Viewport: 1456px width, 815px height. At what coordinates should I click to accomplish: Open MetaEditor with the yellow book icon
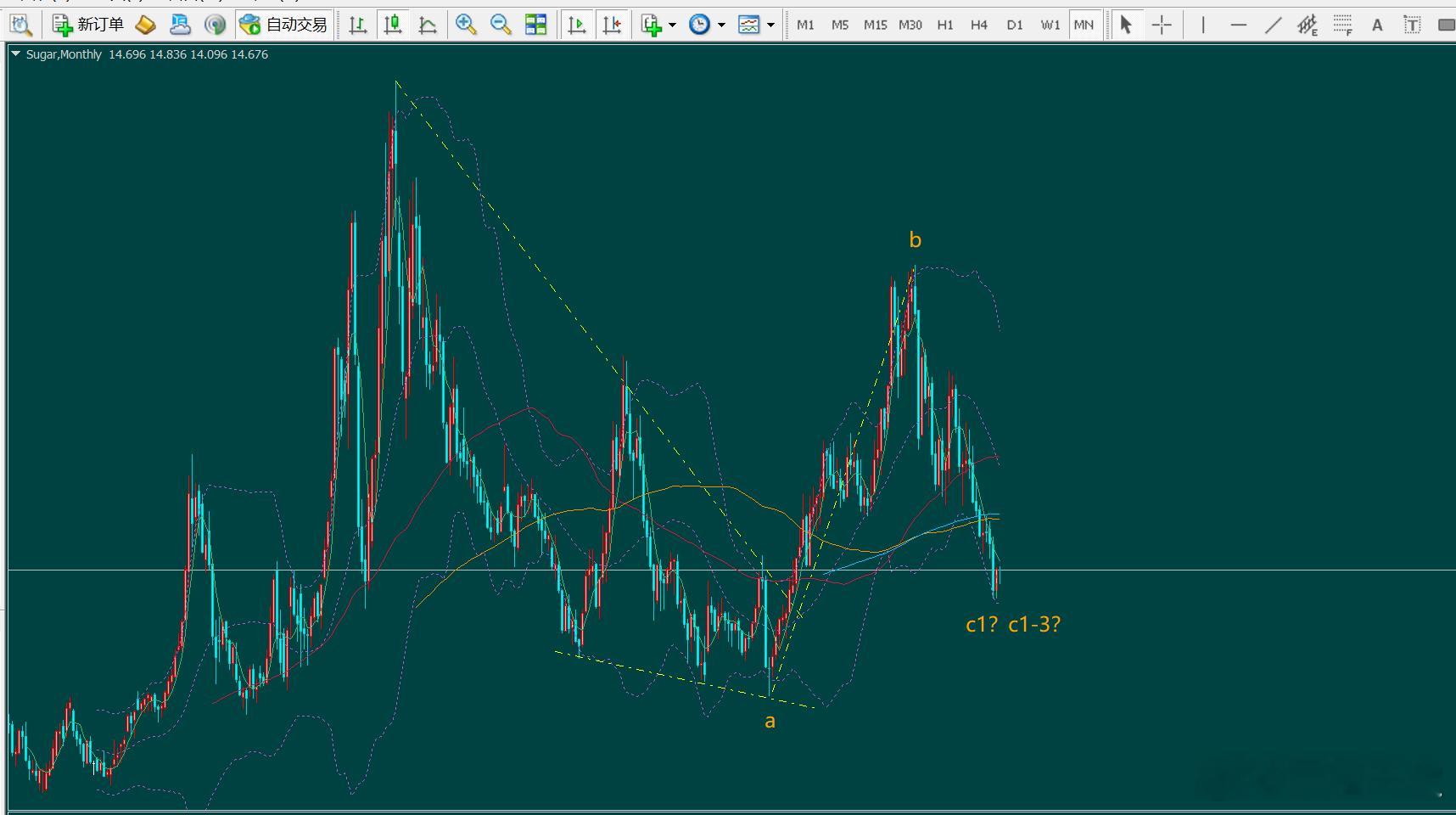(x=145, y=25)
